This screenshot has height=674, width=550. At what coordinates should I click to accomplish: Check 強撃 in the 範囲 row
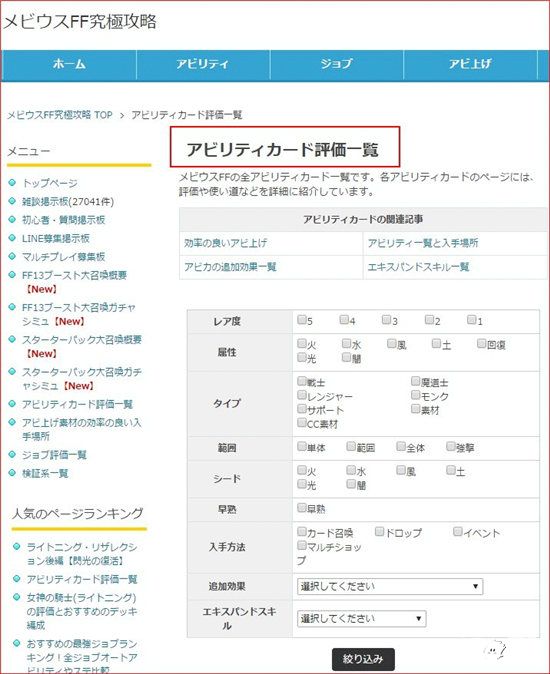click(450, 446)
